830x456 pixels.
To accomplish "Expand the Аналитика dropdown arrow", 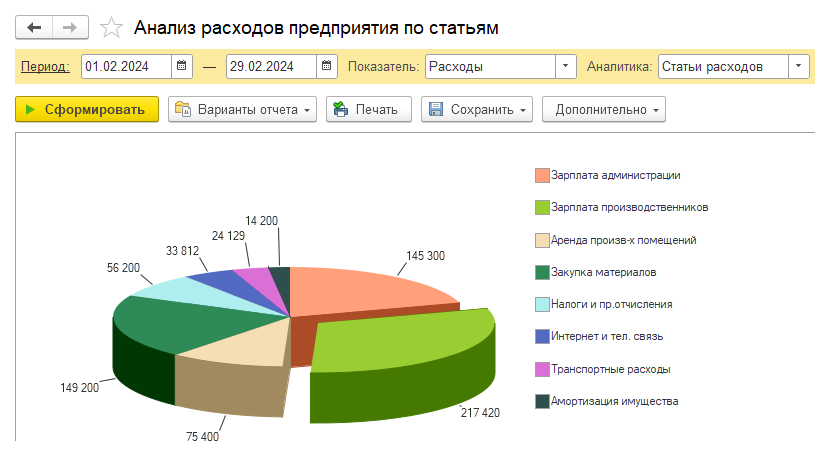I will pos(799,66).
